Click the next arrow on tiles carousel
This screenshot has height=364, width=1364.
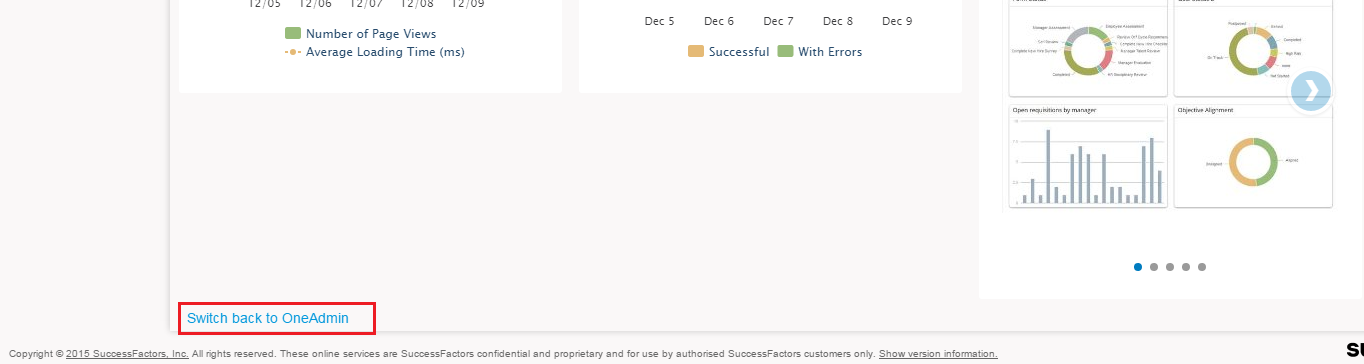point(1310,91)
